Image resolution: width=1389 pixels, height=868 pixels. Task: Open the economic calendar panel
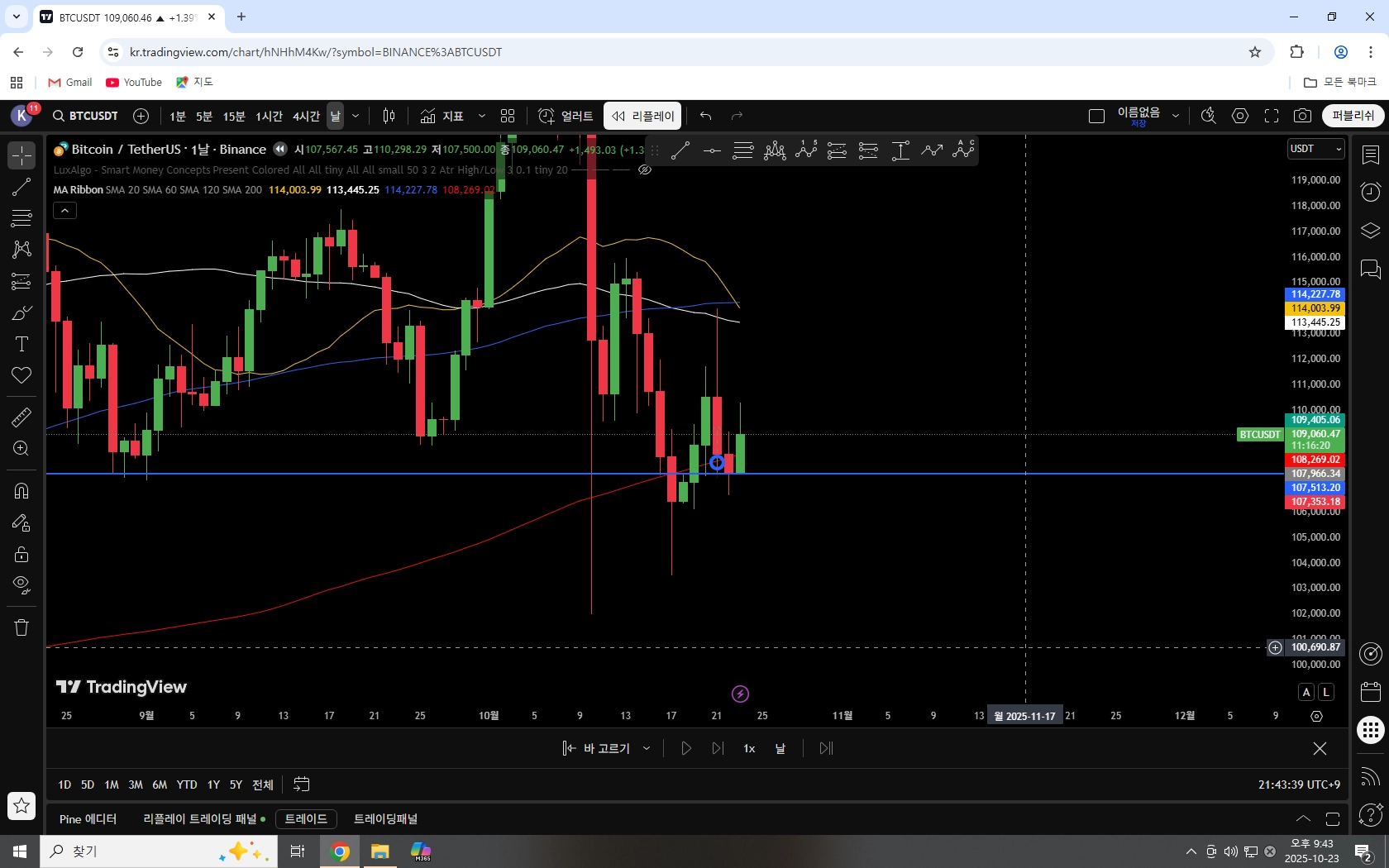pos(1371,691)
